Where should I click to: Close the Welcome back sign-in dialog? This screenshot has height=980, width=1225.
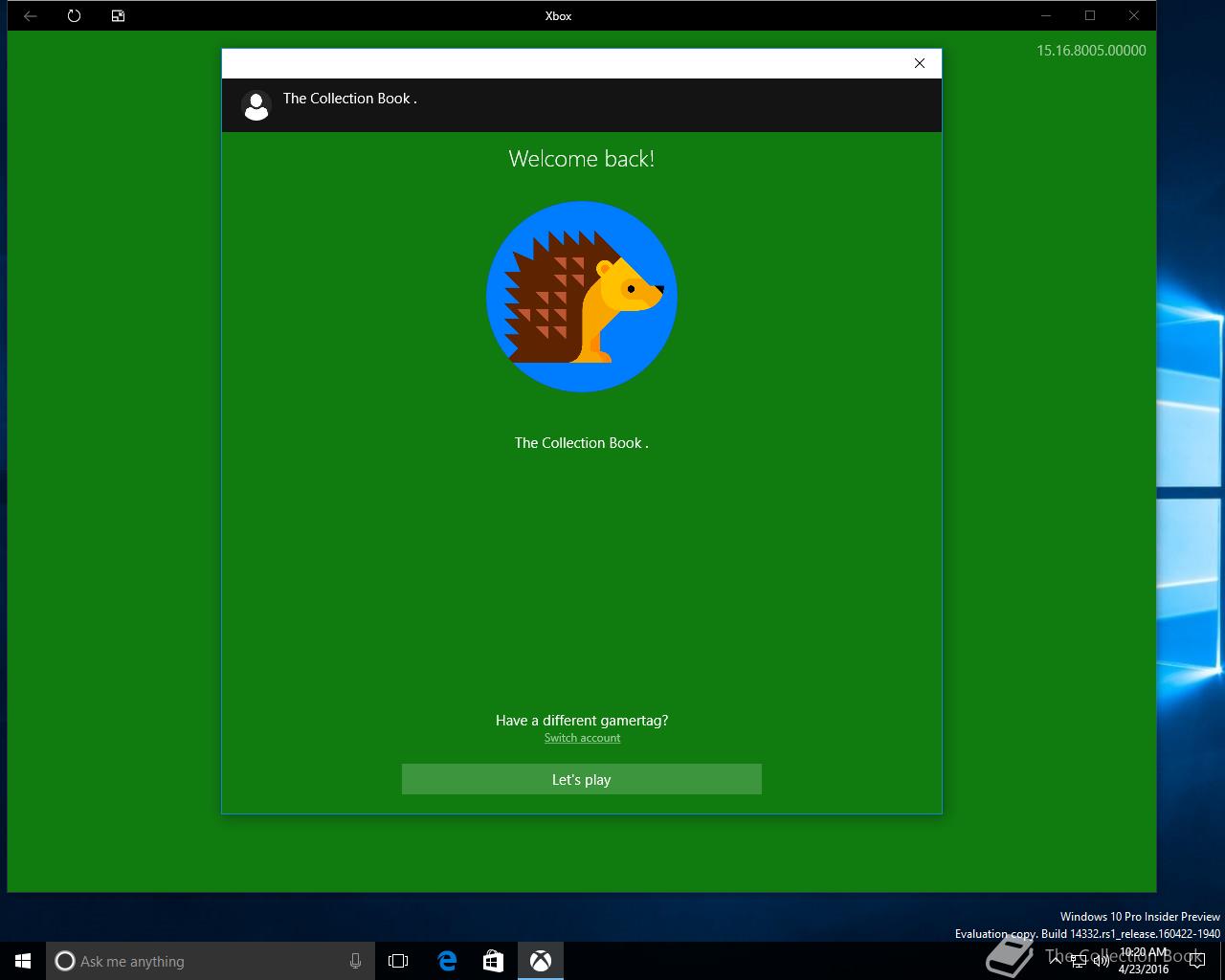click(x=920, y=63)
